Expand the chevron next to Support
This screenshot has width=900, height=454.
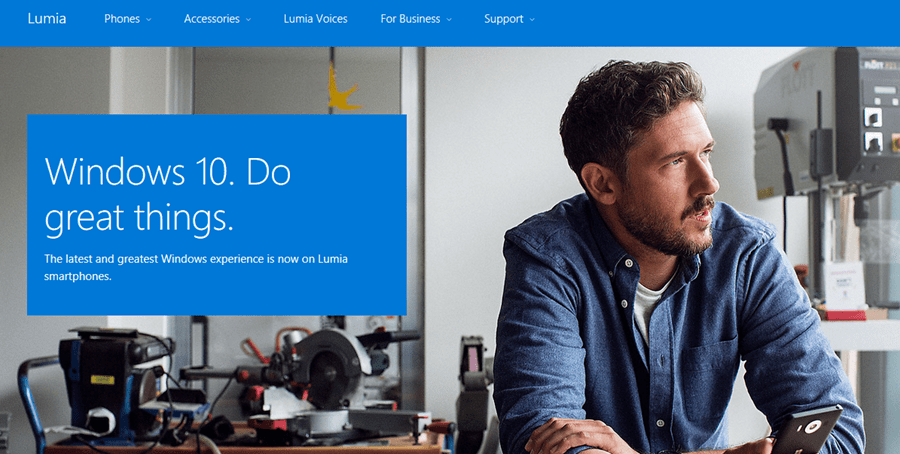pos(532,20)
